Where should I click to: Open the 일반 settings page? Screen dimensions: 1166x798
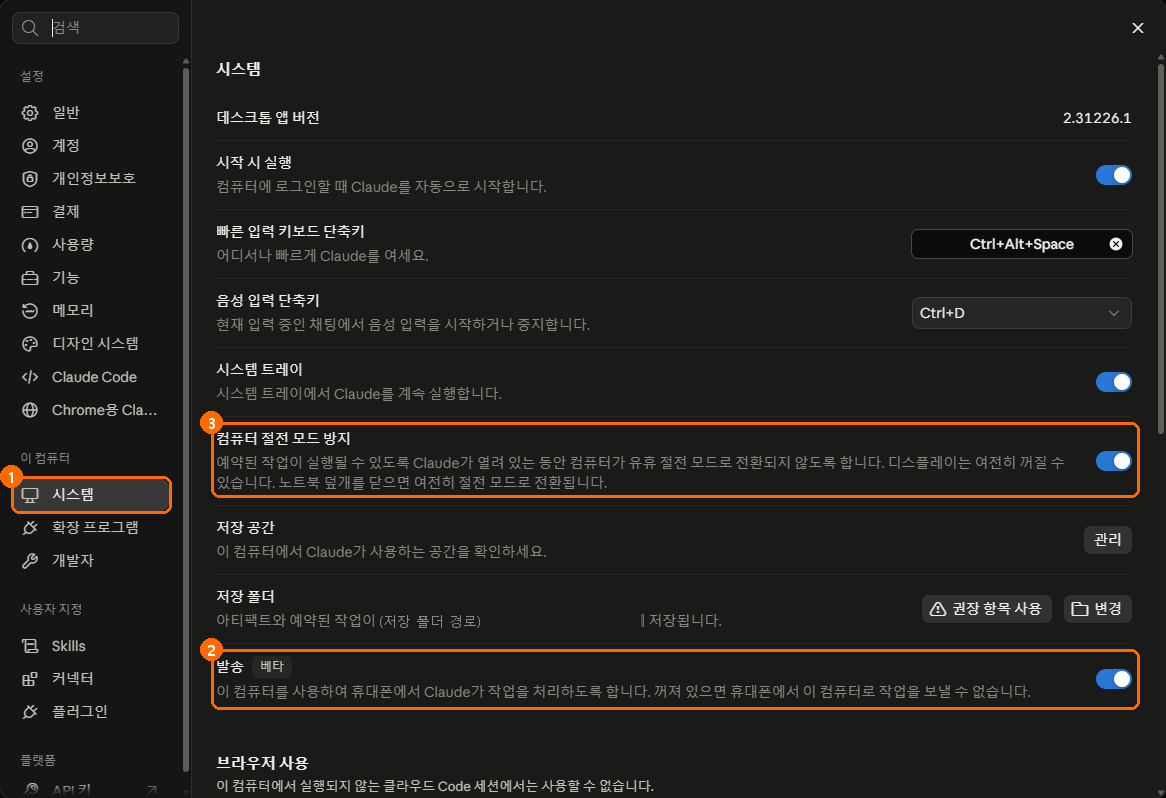coord(91,112)
